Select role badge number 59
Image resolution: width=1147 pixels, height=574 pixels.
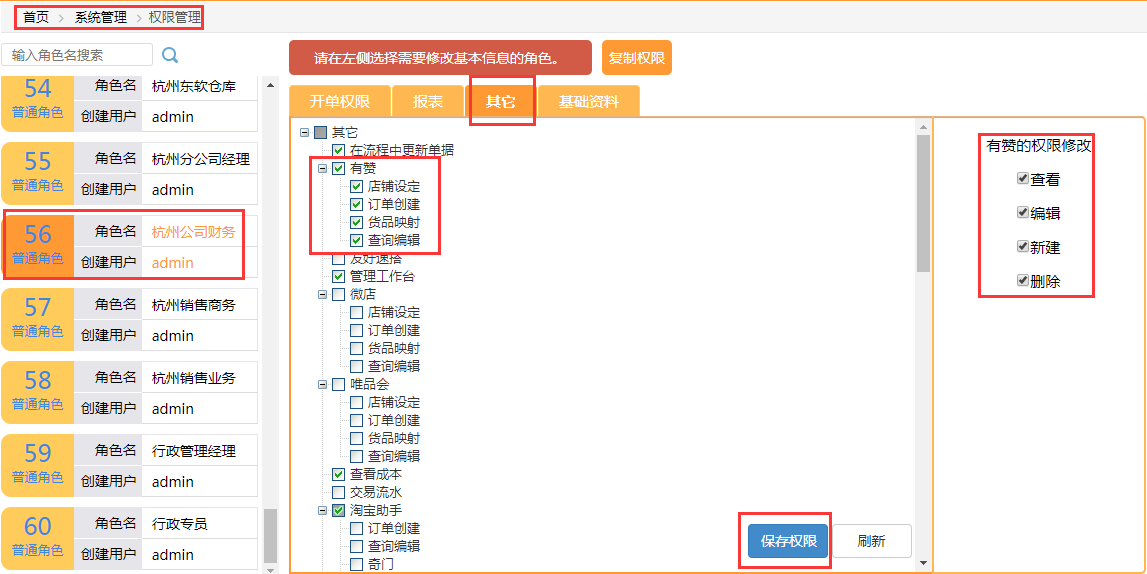[x=38, y=462]
